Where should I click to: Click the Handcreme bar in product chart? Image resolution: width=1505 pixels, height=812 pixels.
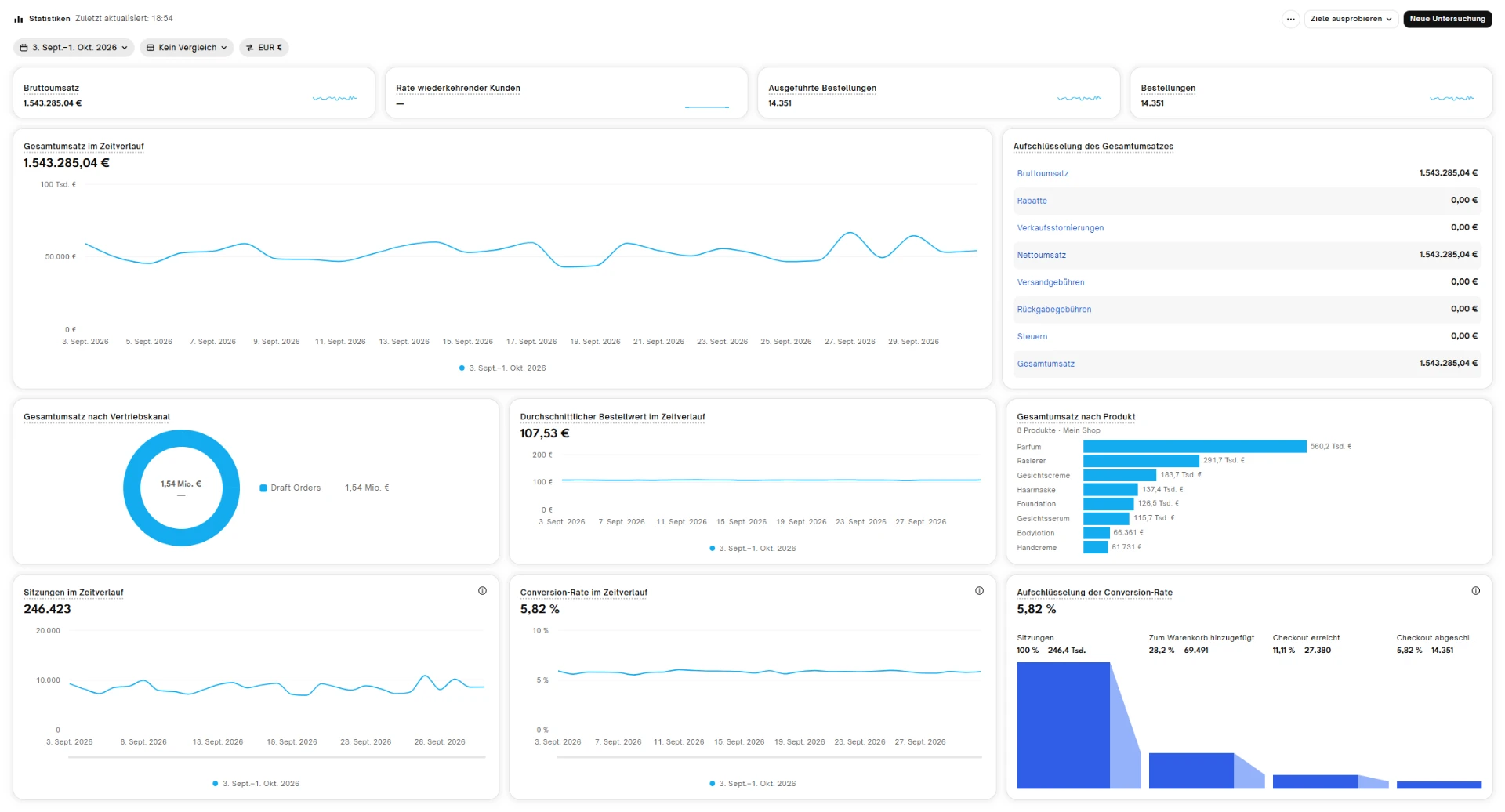coord(1095,547)
